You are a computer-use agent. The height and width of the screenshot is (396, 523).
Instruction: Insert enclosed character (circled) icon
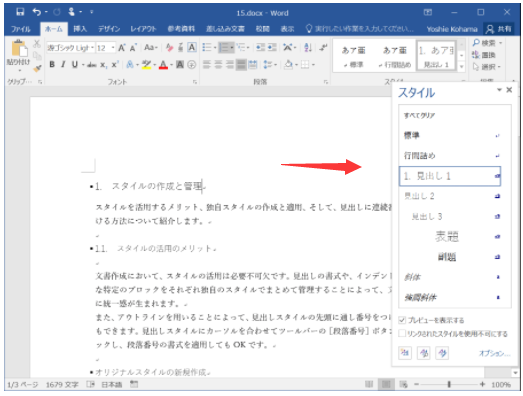(191, 65)
